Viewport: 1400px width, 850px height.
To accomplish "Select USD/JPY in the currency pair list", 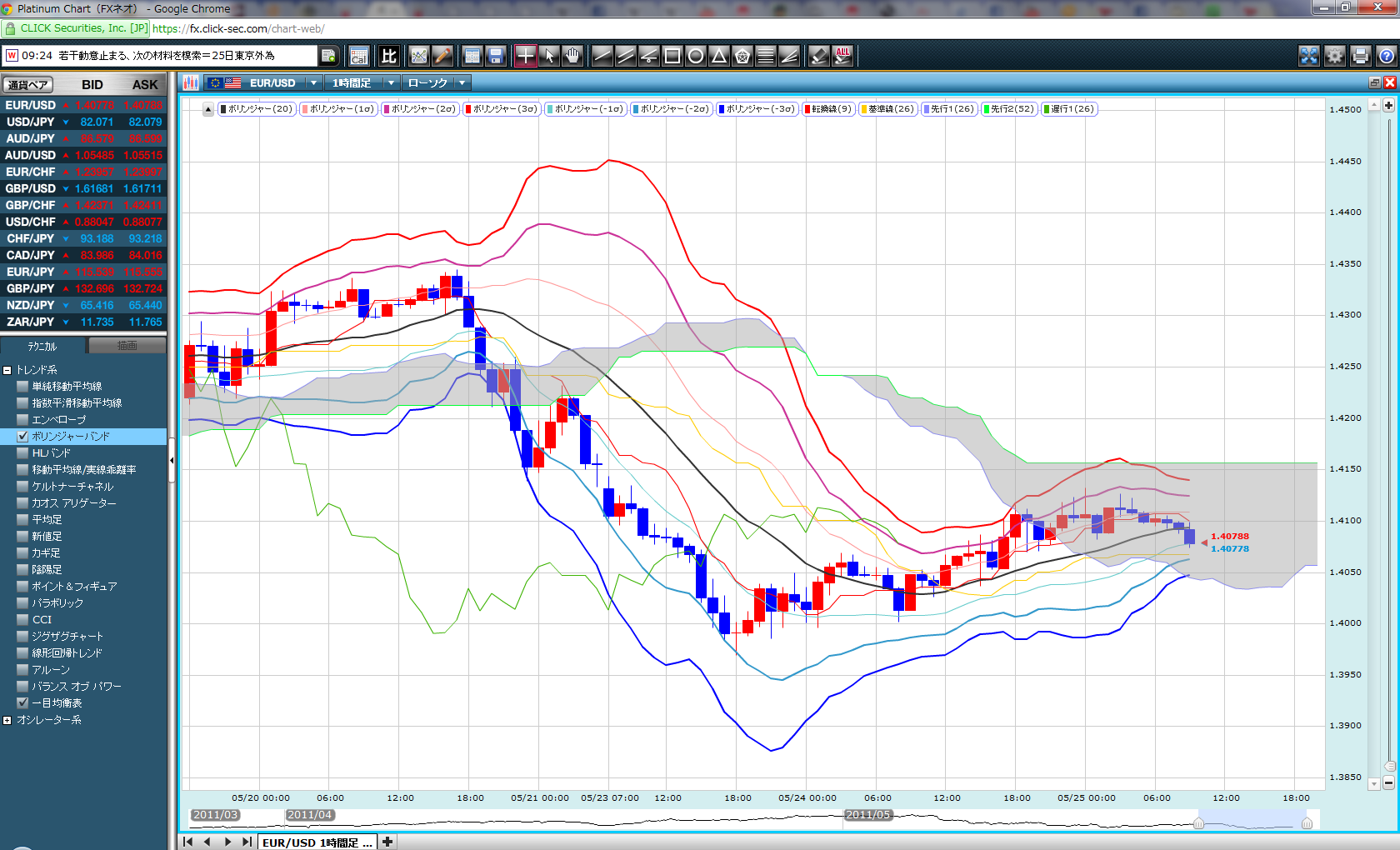I will click(x=30, y=122).
